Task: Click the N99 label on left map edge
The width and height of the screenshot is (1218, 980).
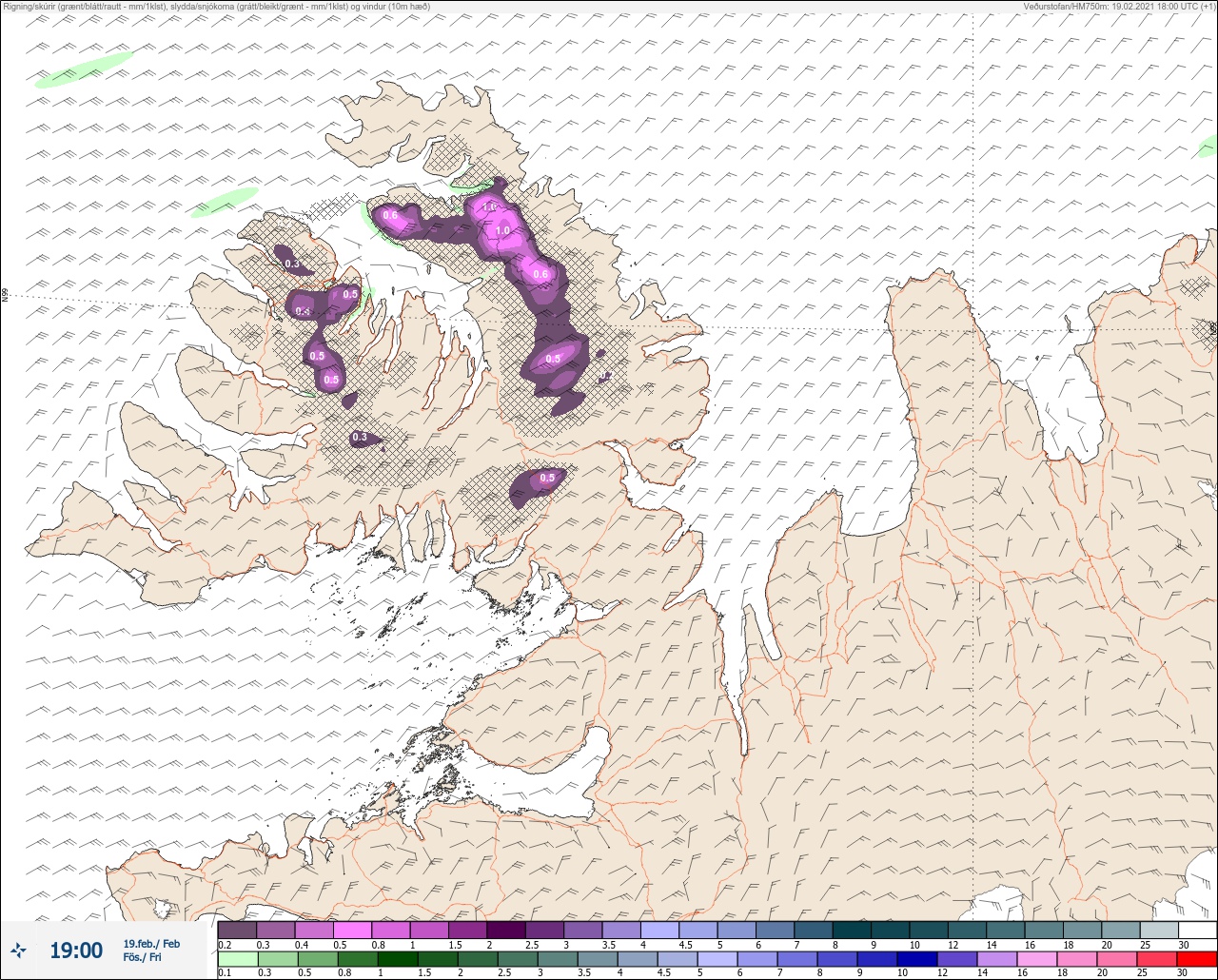Action: click(x=5, y=295)
